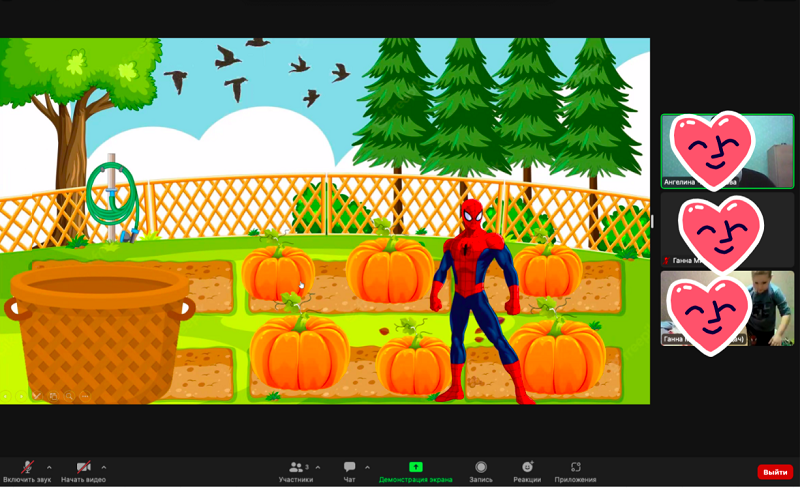The height and width of the screenshot is (488, 800).
Task: Open the Чат chat panel
Action: point(349,471)
